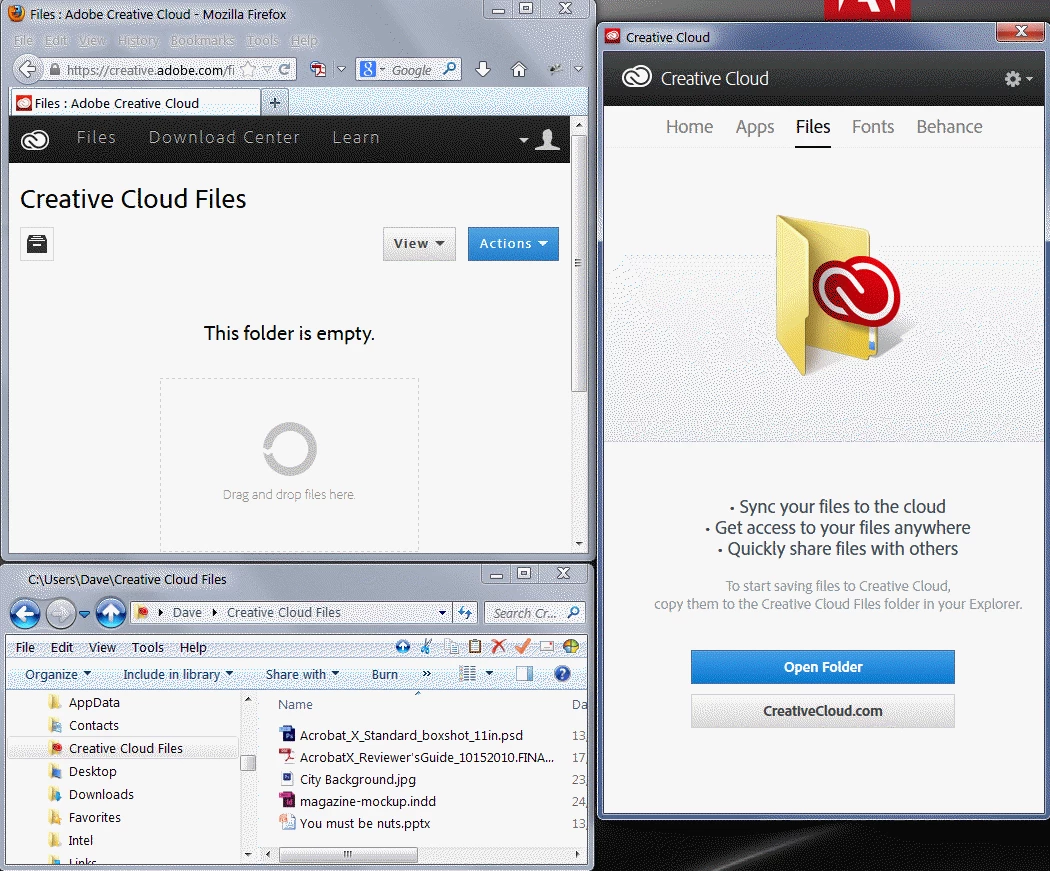Expand the Share with dropdown
The width and height of the screenshot is (1050, 871).
coord(302,674)
